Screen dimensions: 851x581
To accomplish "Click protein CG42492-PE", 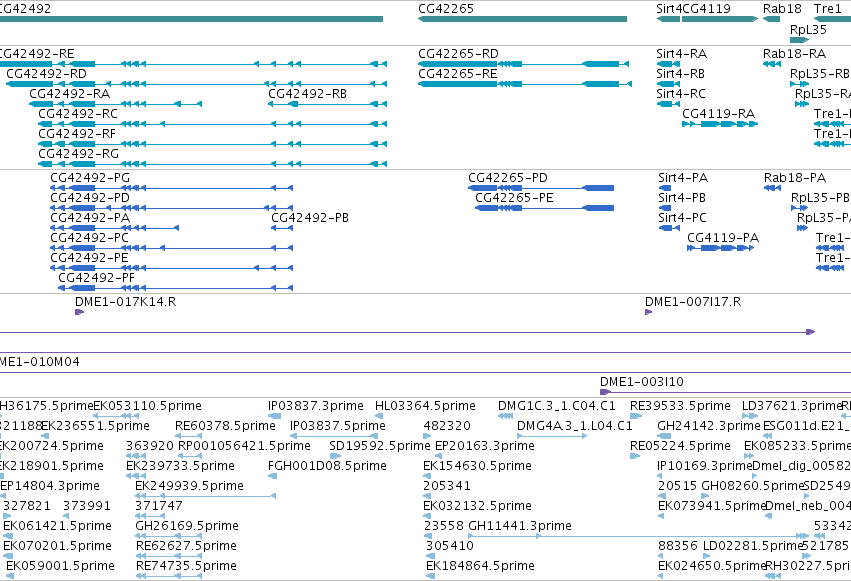I will (172, 269).
